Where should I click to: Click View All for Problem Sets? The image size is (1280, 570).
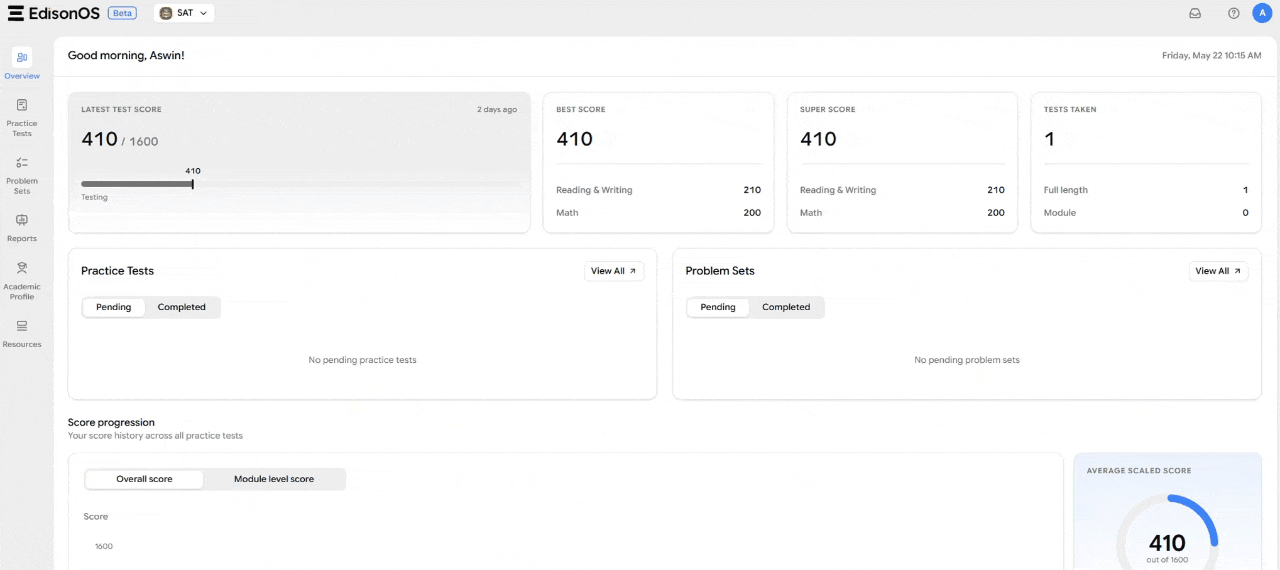(1218, 271)
